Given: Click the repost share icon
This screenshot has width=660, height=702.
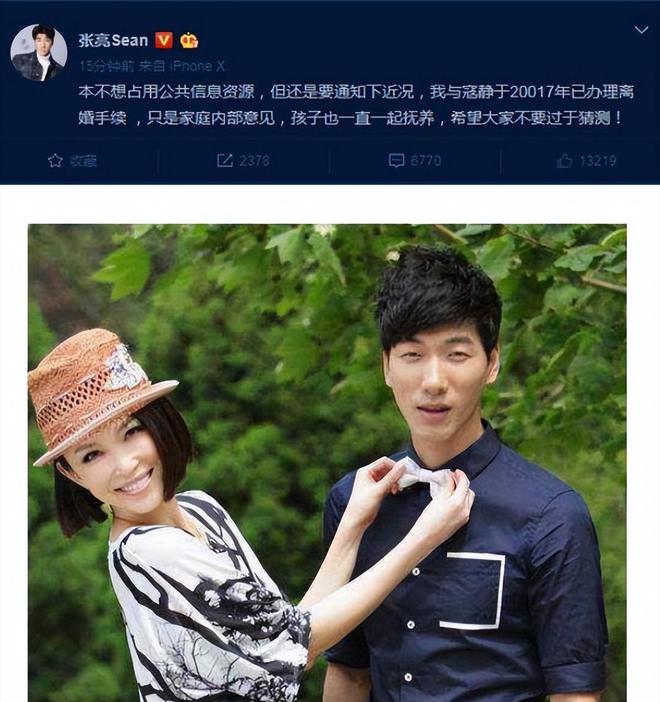Looking at the screenshot, I should click(x=225, y=160).
